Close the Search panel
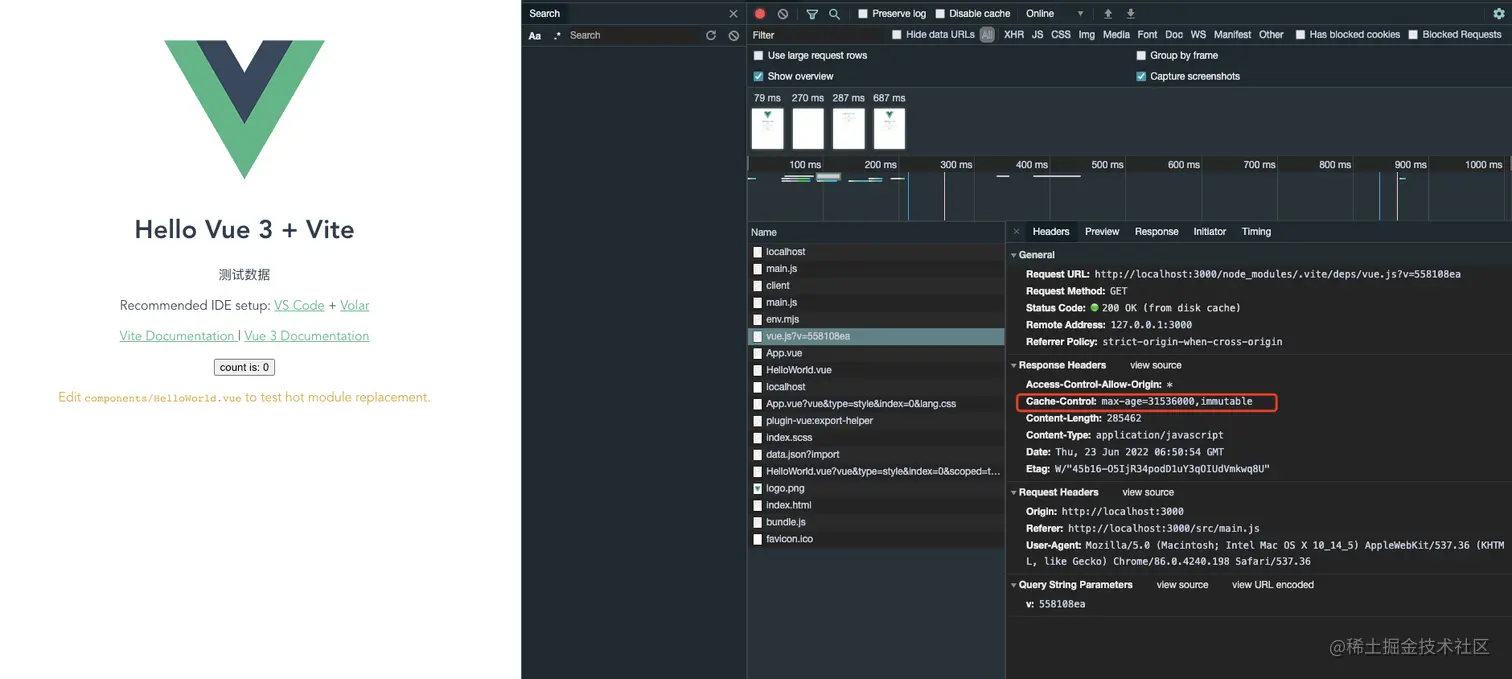1512x679 pixels. click(733, 14)
